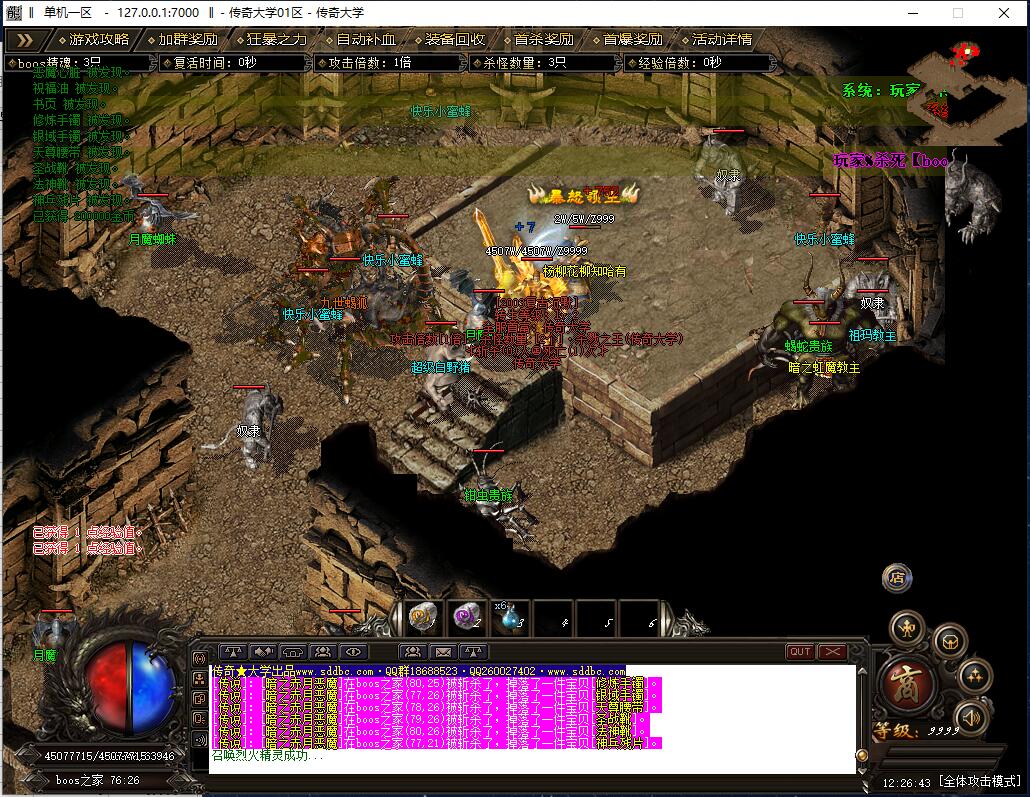1030x797 pixels.
Task: Click the handshake icon in chat toolbar
Action: click(x=263, y=652)
